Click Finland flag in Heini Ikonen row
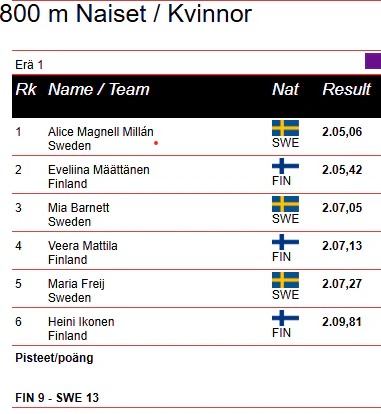The height and width of the screenshot is (414, 381). (x=285, y=318)
